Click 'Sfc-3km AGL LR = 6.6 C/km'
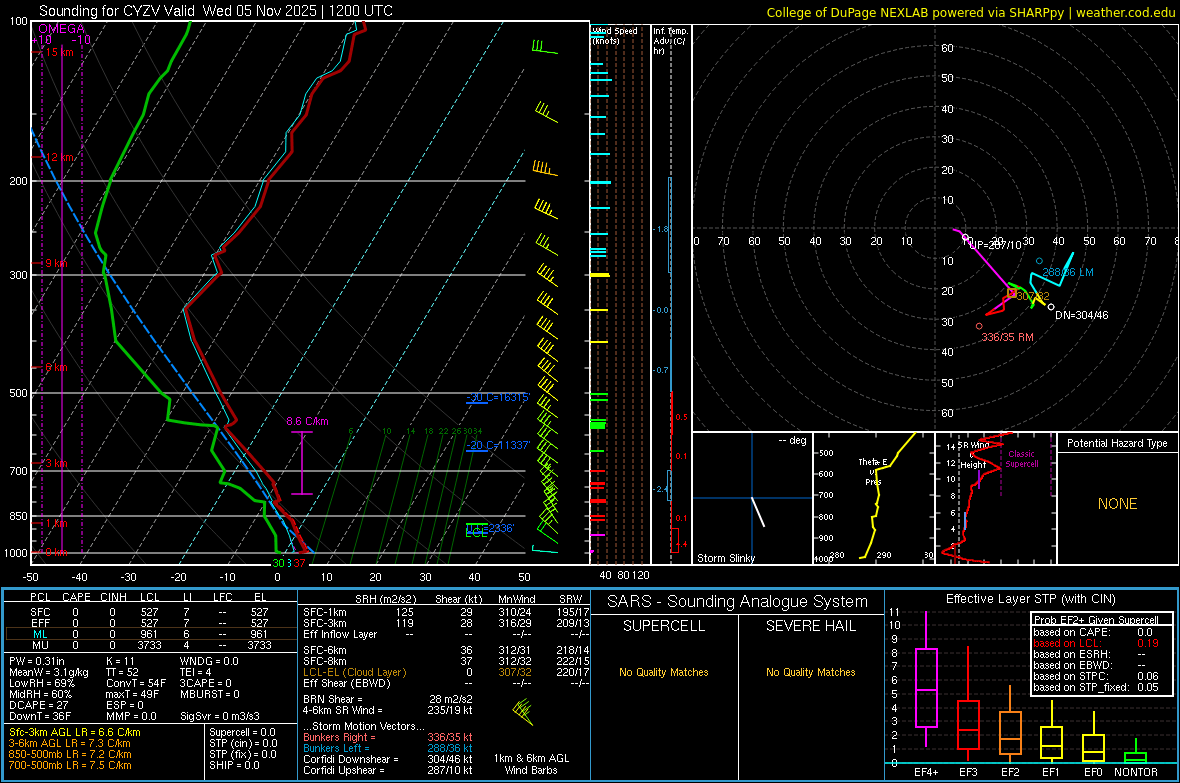 tap(75, 733)
